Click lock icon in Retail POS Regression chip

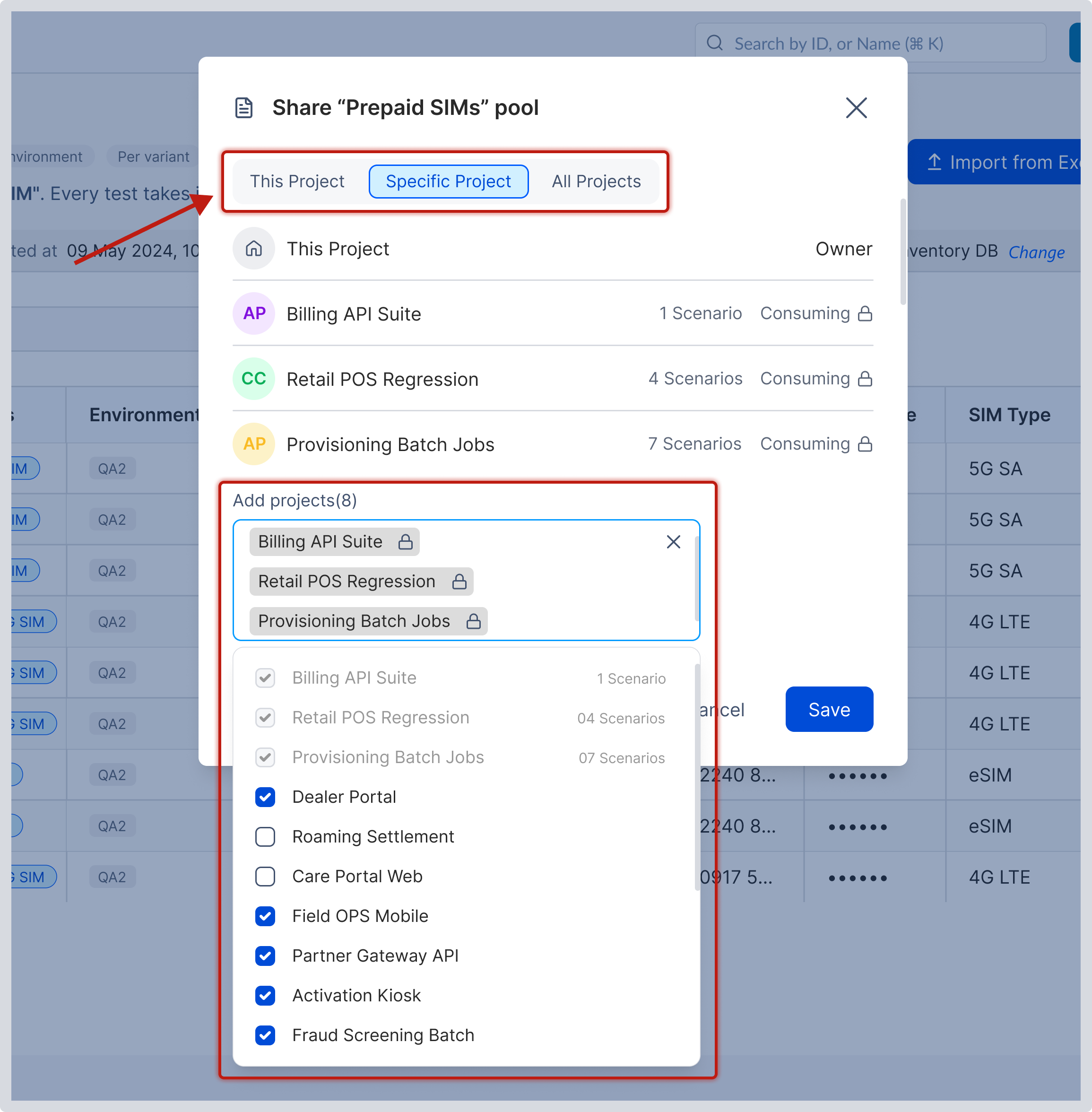459,582
